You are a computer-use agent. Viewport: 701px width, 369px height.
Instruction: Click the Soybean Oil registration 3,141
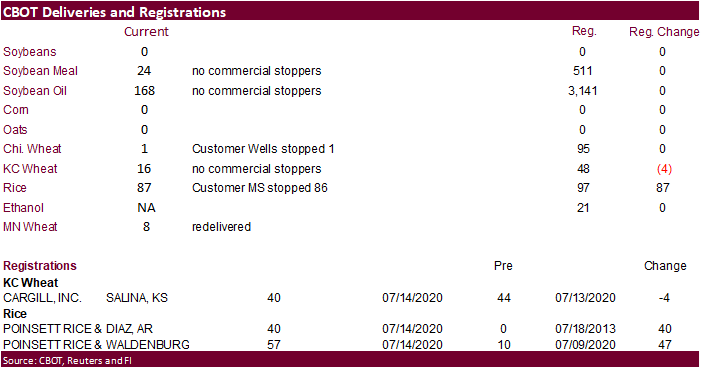[x=583, y=91]
